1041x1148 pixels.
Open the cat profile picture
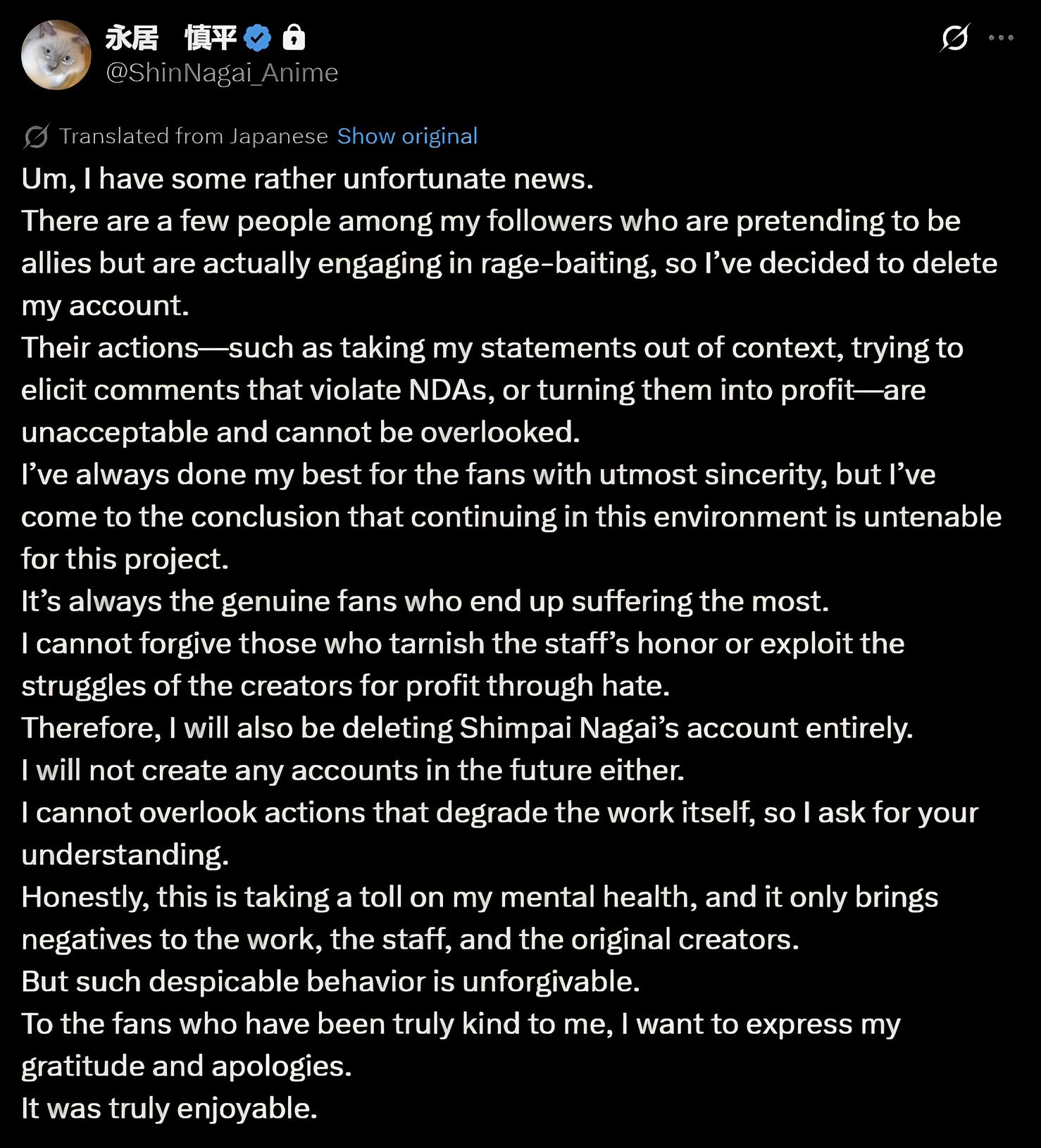56,55
